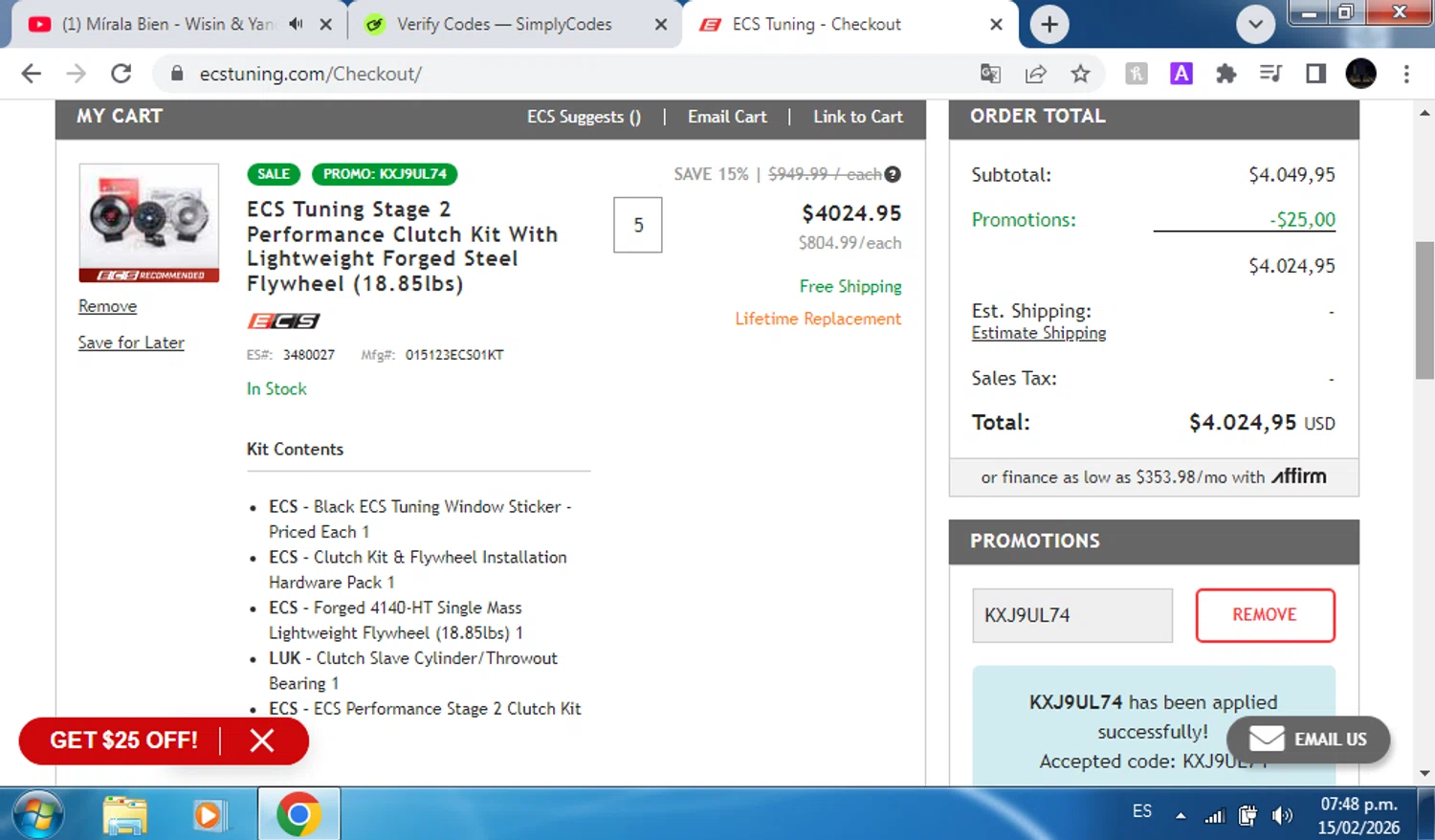Viewport: 1435px width, 840px height.
Task: Go back using the browser back arrow
Action: (x=31, y=74)
